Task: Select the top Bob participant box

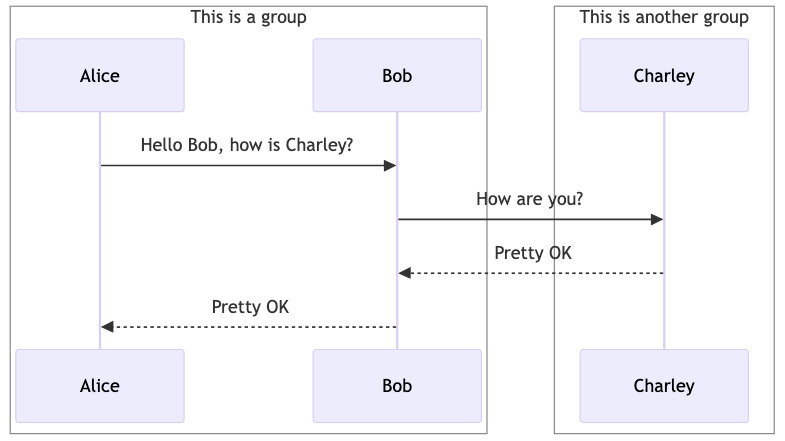Action: (397, 75)
